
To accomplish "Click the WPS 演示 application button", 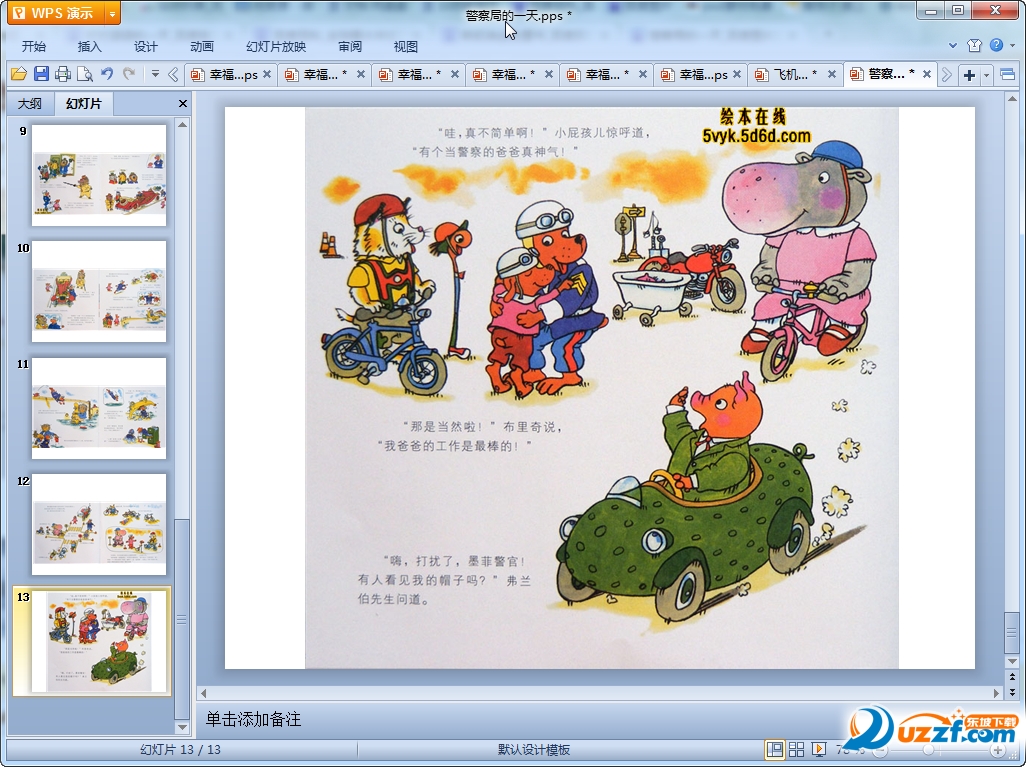I will click(x=56, y=13).
